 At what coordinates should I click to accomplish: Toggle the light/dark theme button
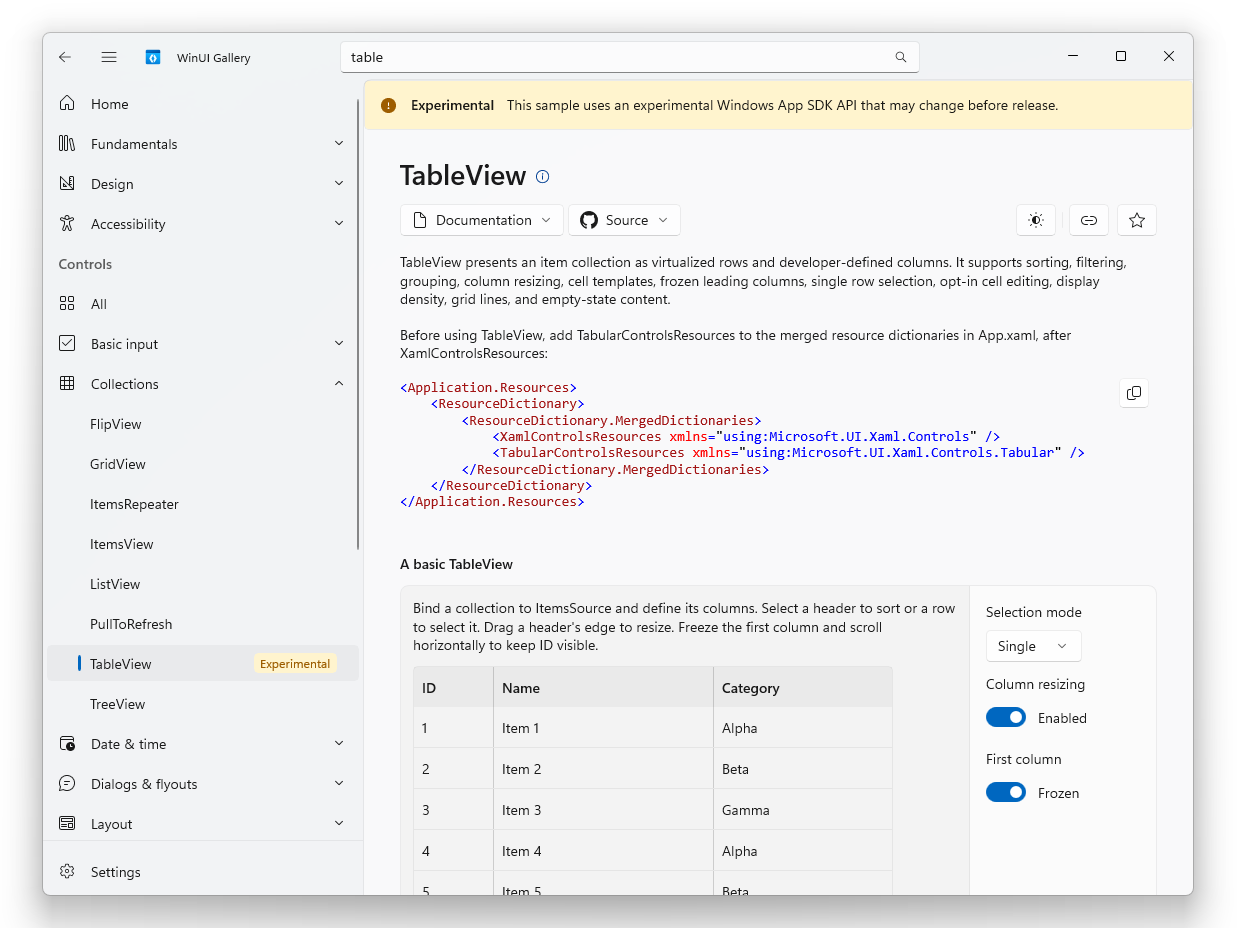(x=1036, y=220)
